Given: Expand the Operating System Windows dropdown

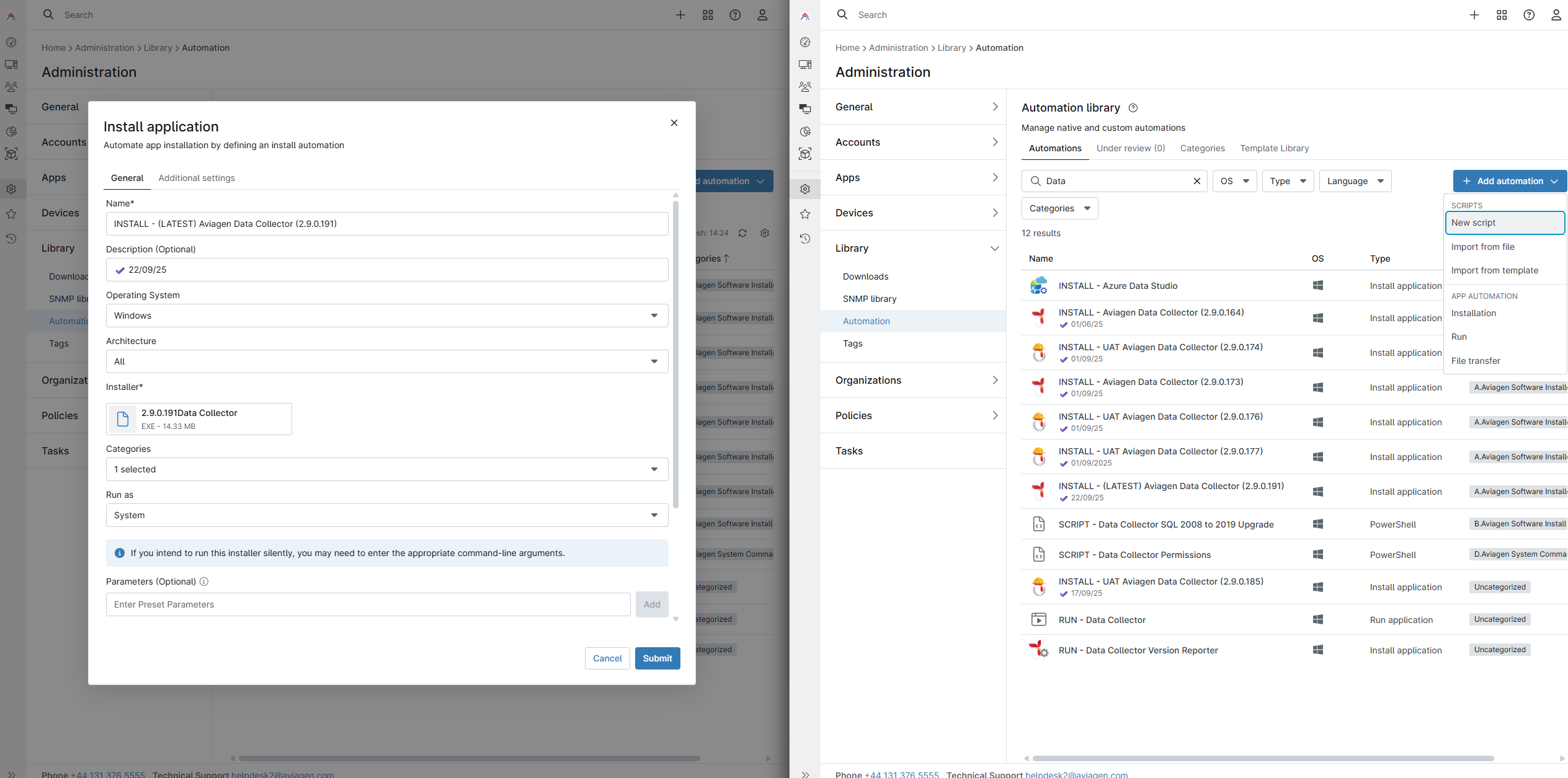Looking at the screenshot, I should (x=386, y=316).
